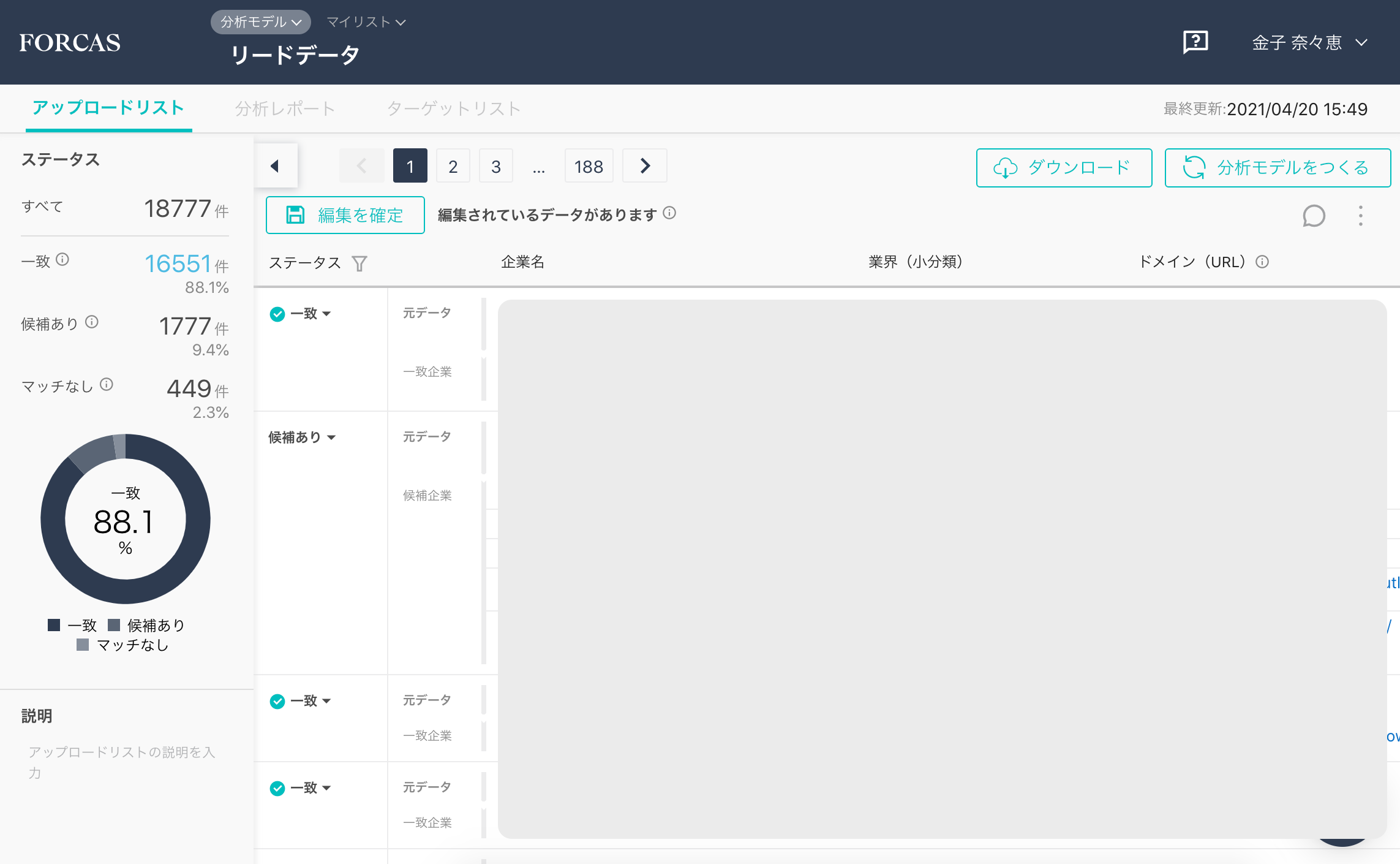Click the description input field under 説明
This screenshot has height=864, width=1400.
point(122,762)
